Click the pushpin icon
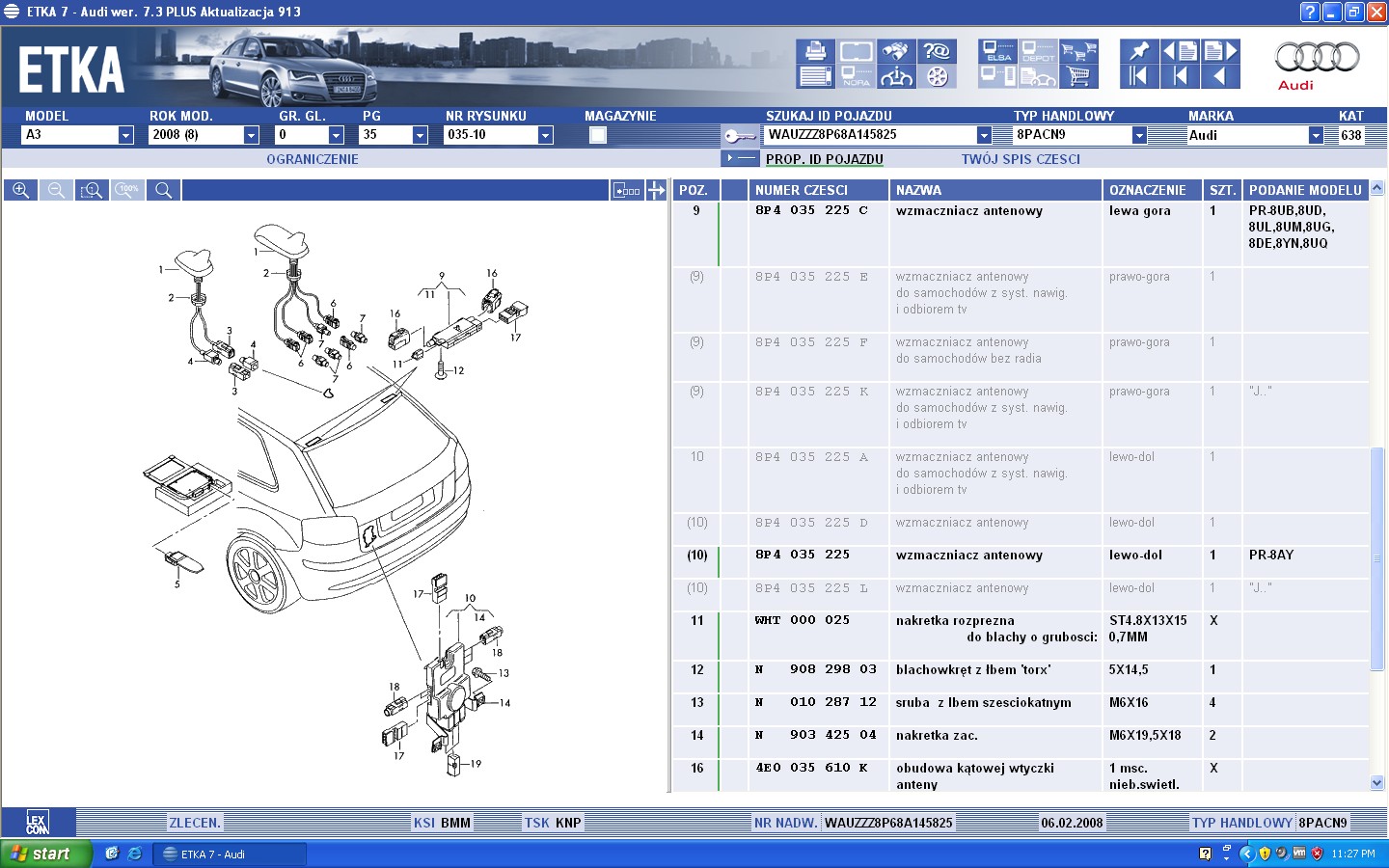Image resolution: width=1389 pixels, height=868 pixels. click(x=1139, y=51)
